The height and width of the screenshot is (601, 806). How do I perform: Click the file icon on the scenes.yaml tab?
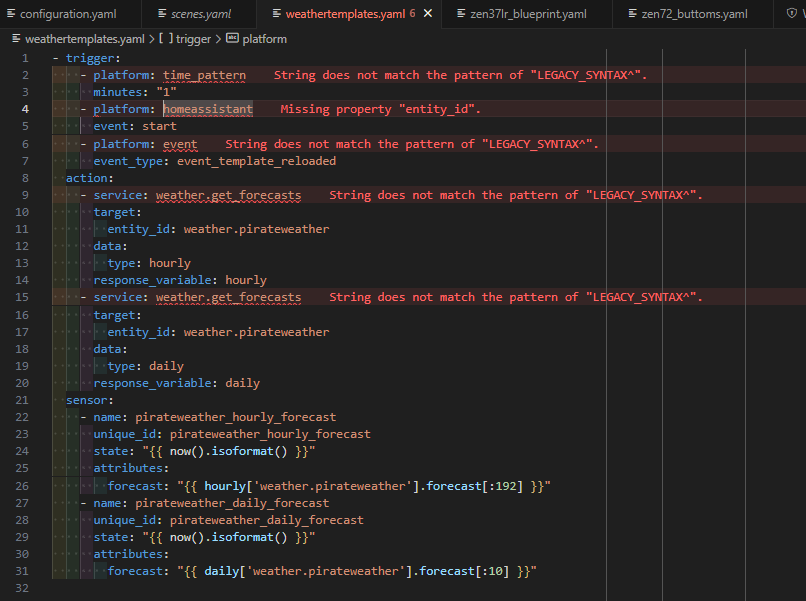162,14
